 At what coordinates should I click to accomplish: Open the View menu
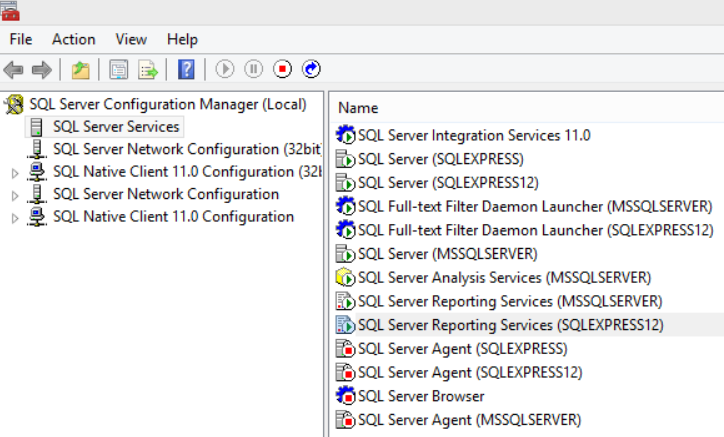(x=131, y=39)
